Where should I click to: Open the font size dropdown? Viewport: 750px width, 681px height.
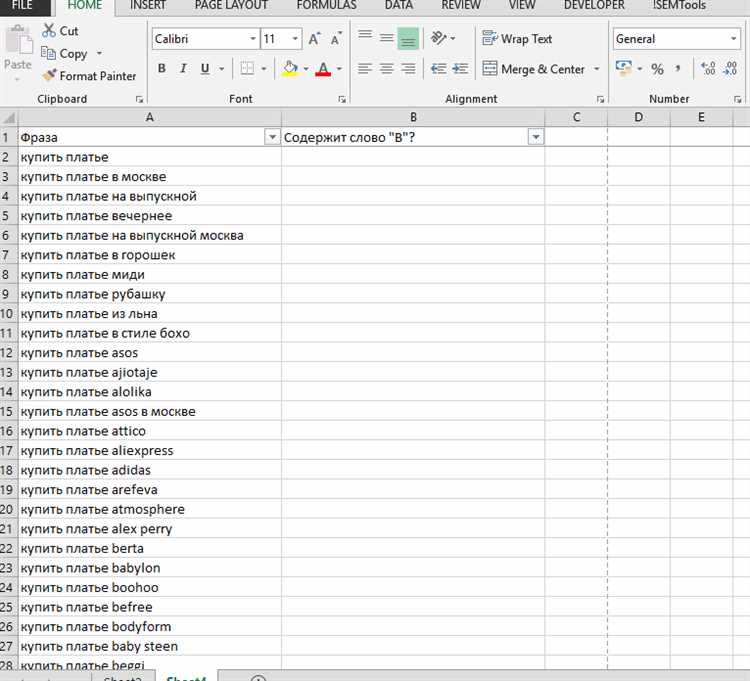click(295, 39)
